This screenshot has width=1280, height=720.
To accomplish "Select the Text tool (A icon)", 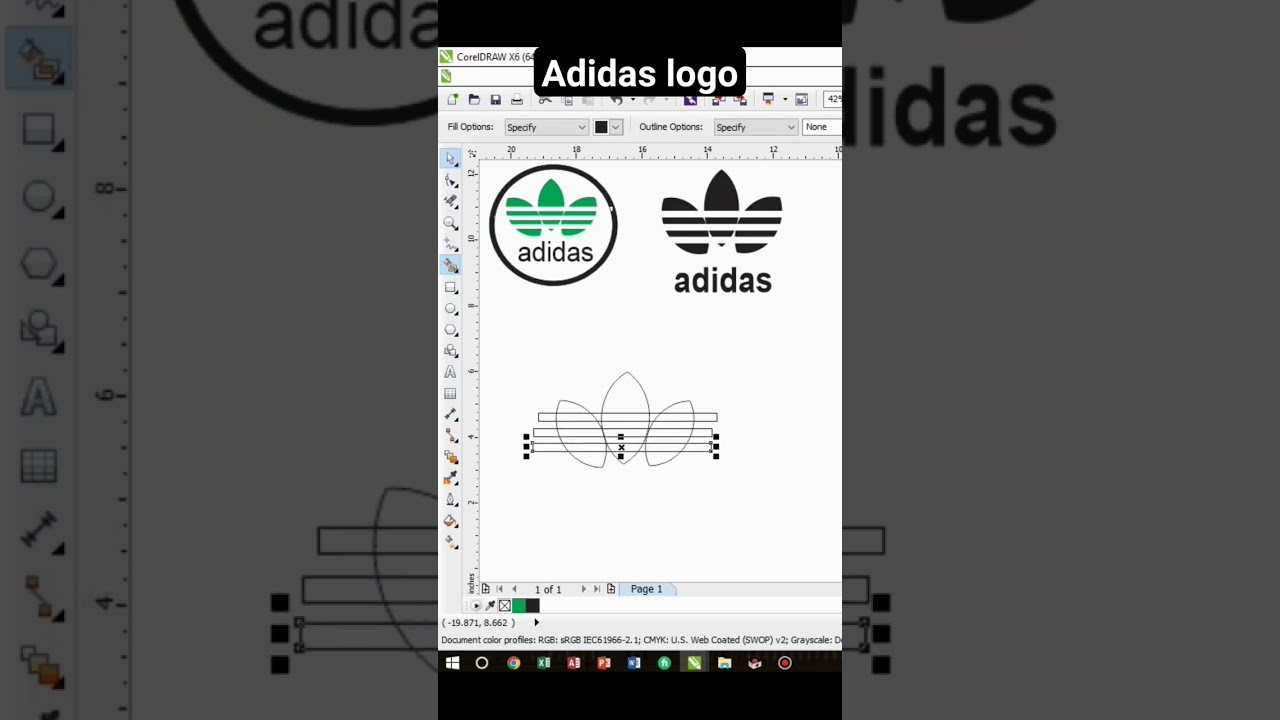I will (450, 372).
